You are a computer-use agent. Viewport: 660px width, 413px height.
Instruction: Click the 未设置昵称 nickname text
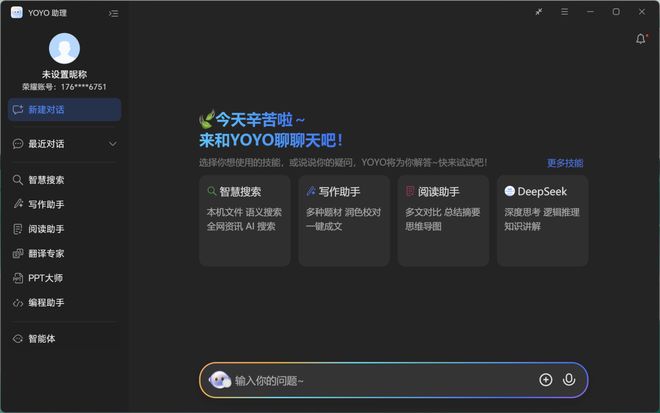[x=64, y=75]
